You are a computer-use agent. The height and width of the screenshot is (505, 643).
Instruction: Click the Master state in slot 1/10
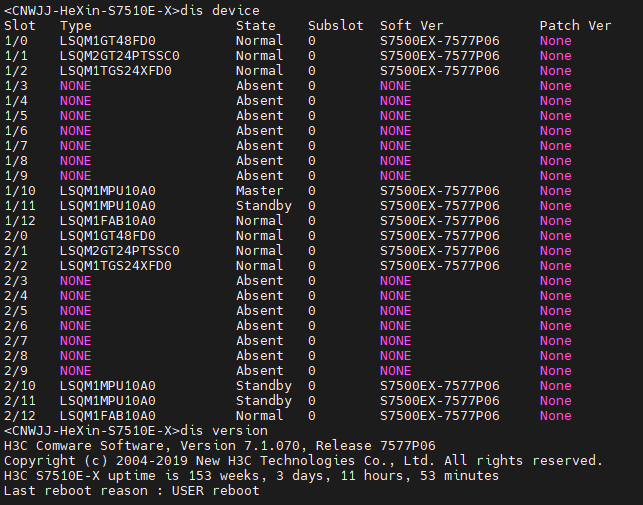pyautogui.click(x=260, y=191)
